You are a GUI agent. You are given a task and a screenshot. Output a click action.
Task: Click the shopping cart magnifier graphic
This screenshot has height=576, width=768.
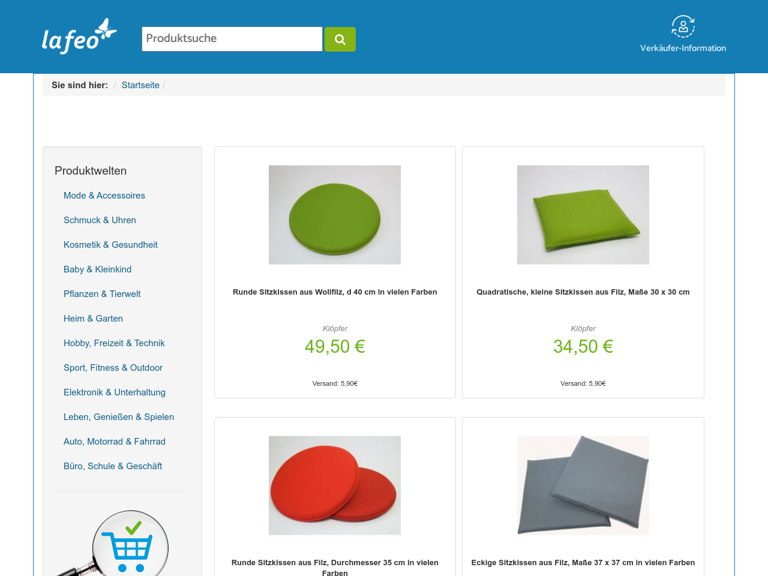point(117,544)
